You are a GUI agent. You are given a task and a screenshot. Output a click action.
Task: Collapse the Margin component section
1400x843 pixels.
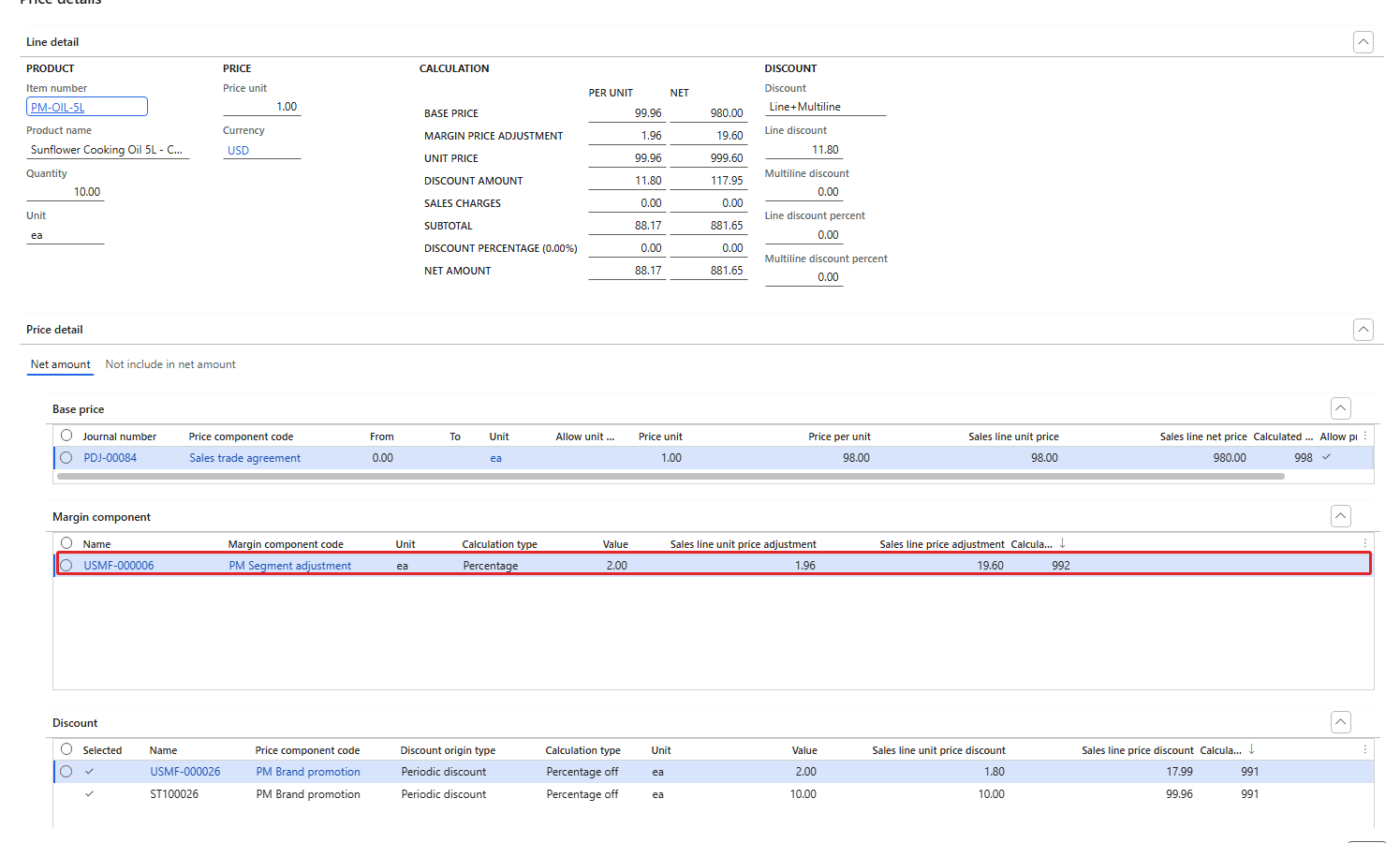tap(1341, 516)
